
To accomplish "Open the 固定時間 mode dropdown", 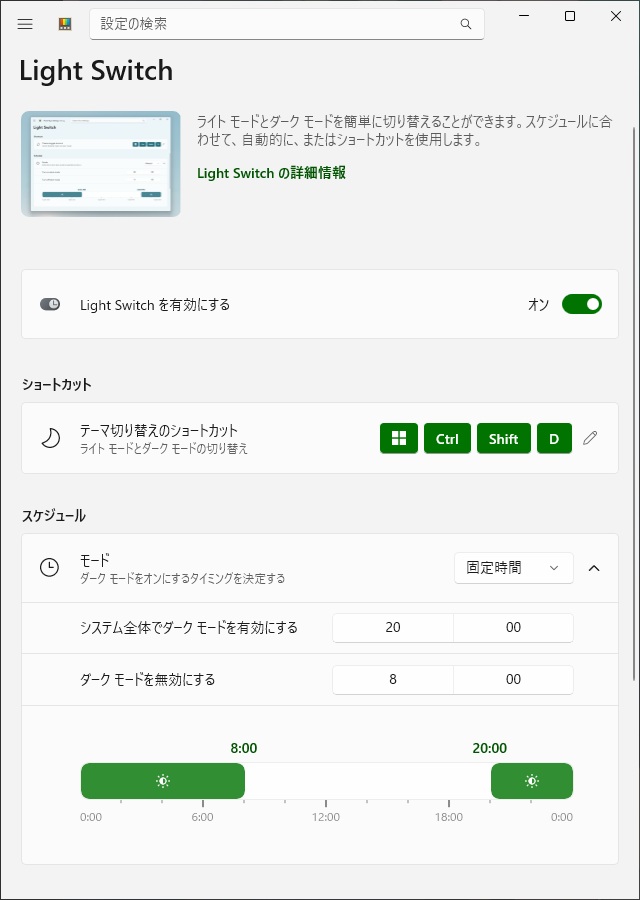I will [x=513, y=568].
